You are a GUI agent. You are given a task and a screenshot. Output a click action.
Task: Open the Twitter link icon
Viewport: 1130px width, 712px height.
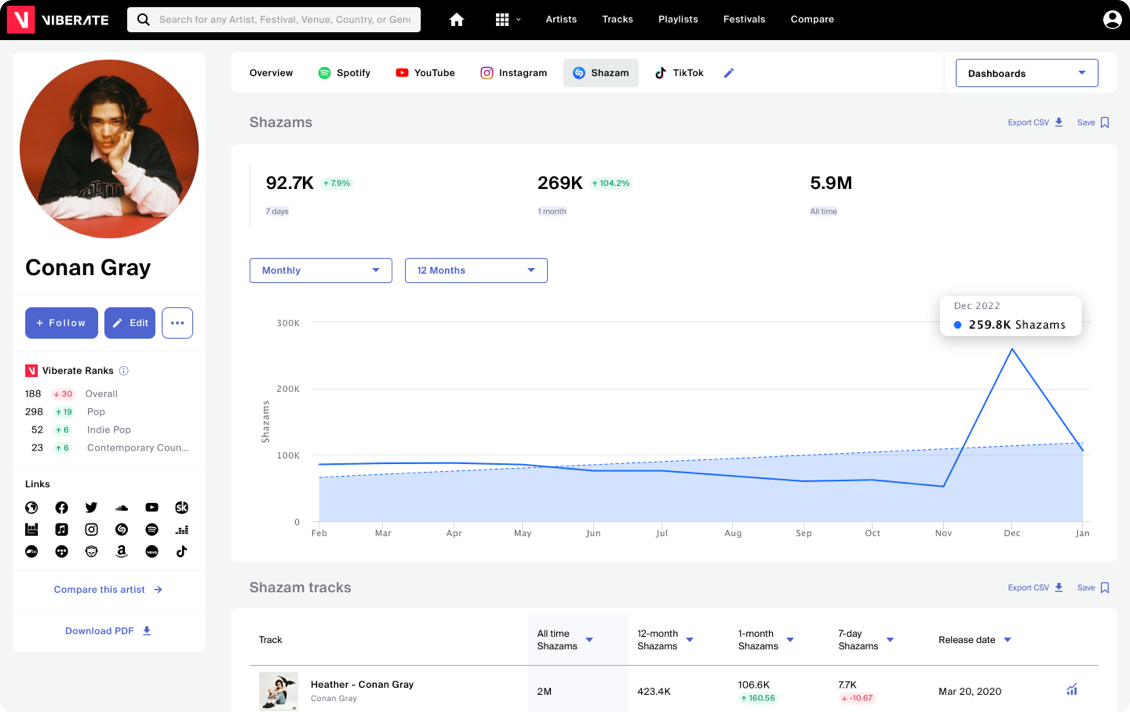point(92,507)
